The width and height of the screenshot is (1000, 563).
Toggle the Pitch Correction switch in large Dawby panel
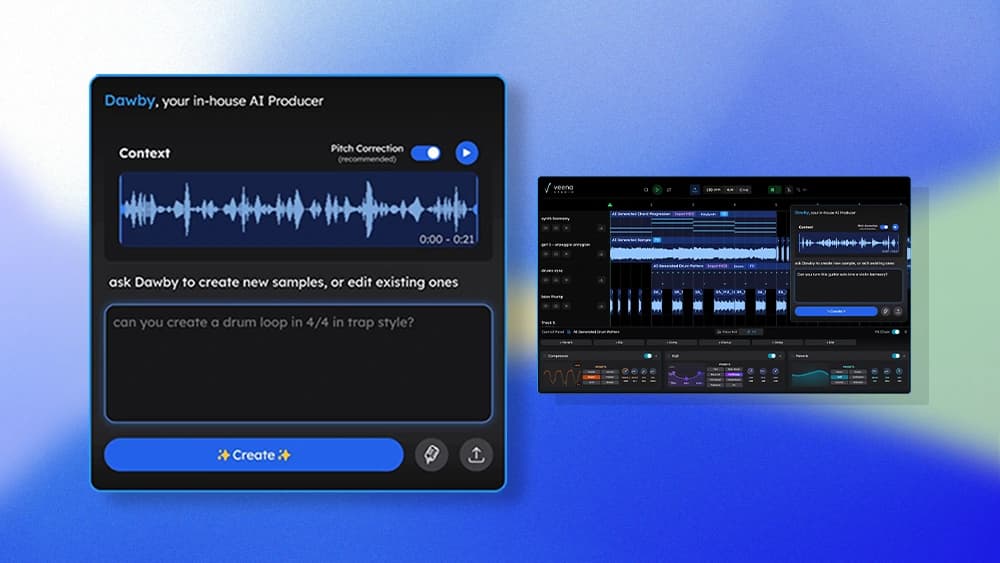pos(425,153)
